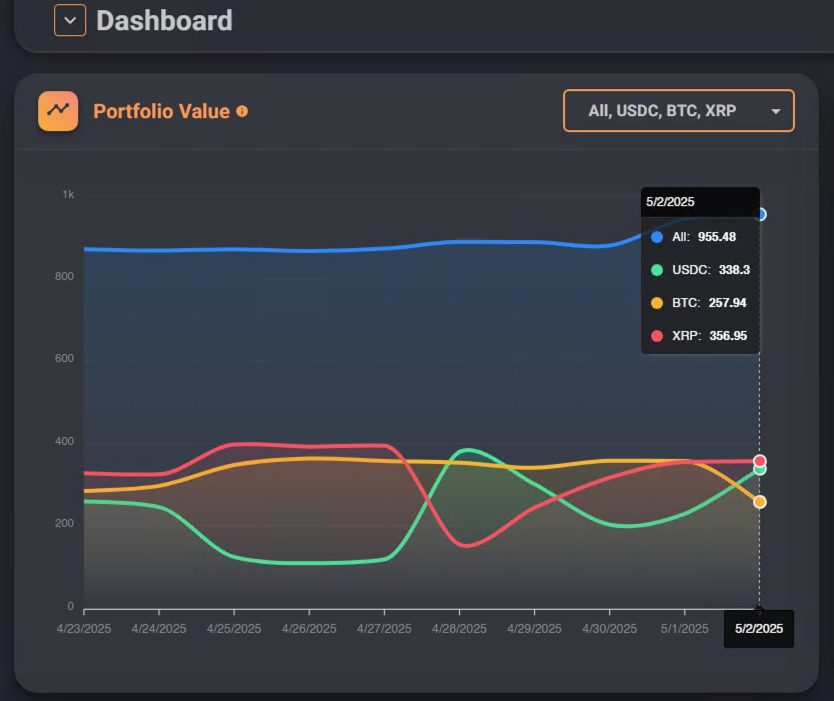Click the 4/26/2025 x-axis label
834x701 pixels.
point(309,629)
